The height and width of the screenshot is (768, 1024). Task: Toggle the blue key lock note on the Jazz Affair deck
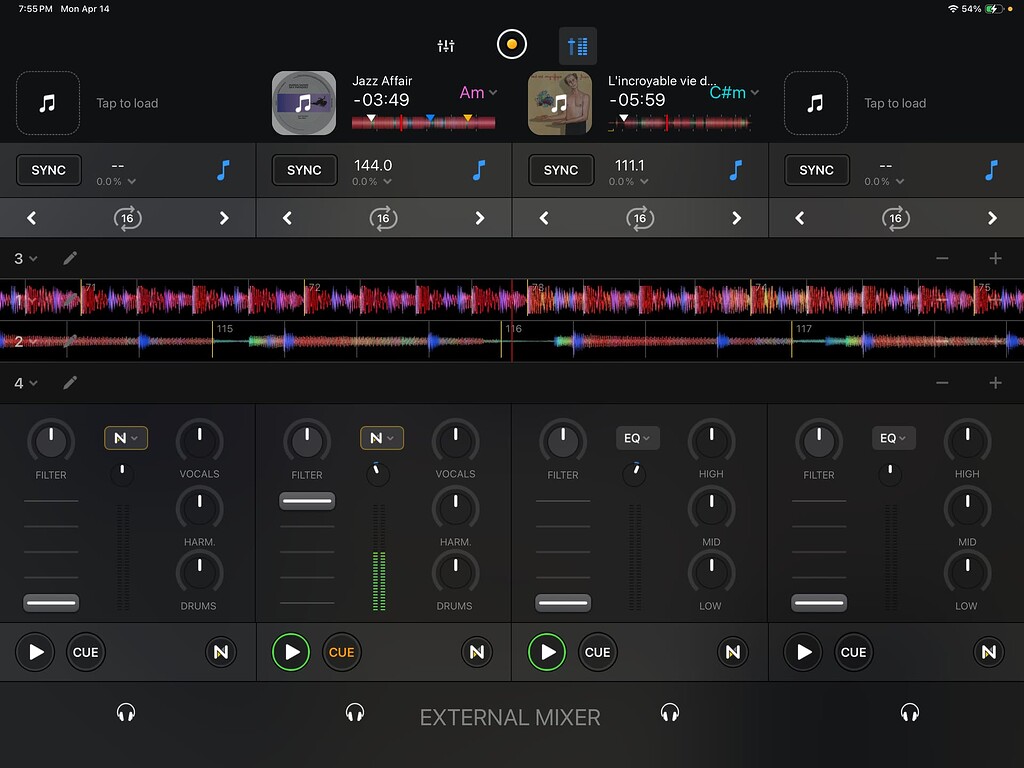pyautogui.click(x=480, y=170)
